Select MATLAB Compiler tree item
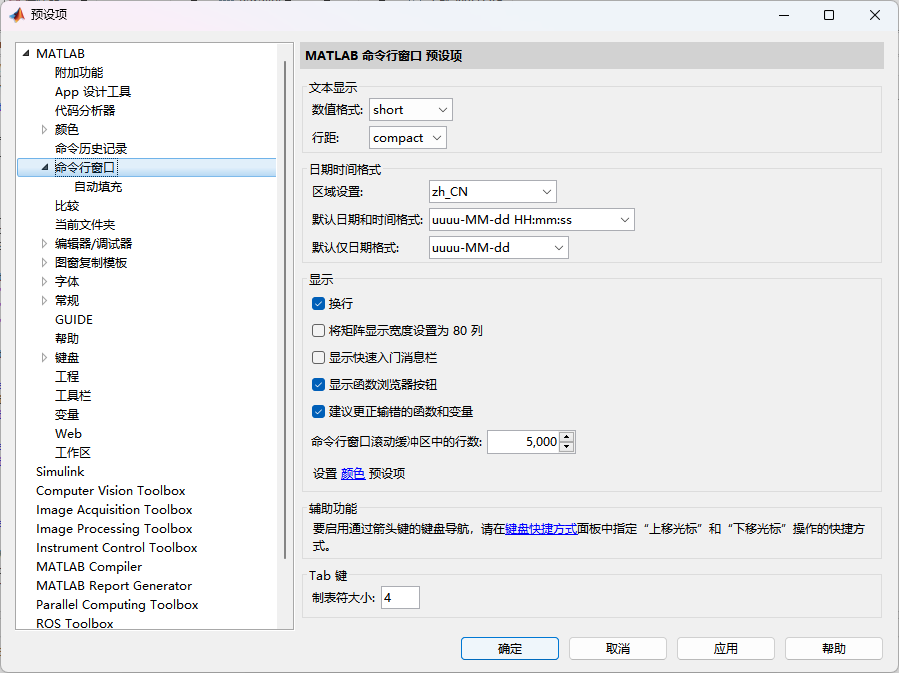The image size is (899, 673). pos(89,566)
